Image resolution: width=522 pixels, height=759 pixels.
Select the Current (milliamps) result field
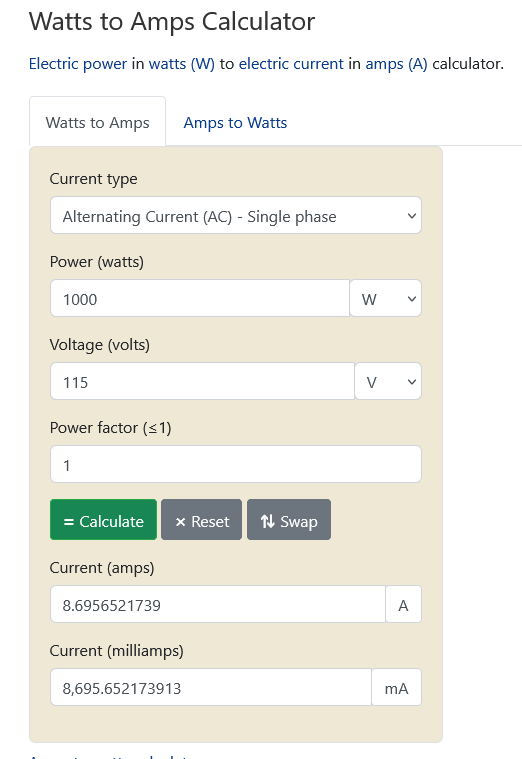(x=211, y=687)
